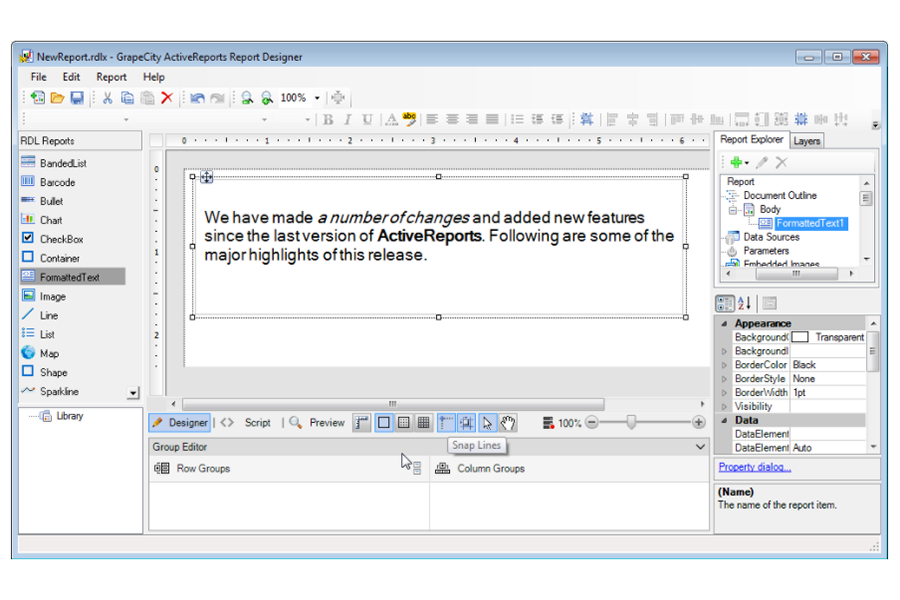Click the New Report icon
This screenshot has width=900, height=600.
point(38,98)
